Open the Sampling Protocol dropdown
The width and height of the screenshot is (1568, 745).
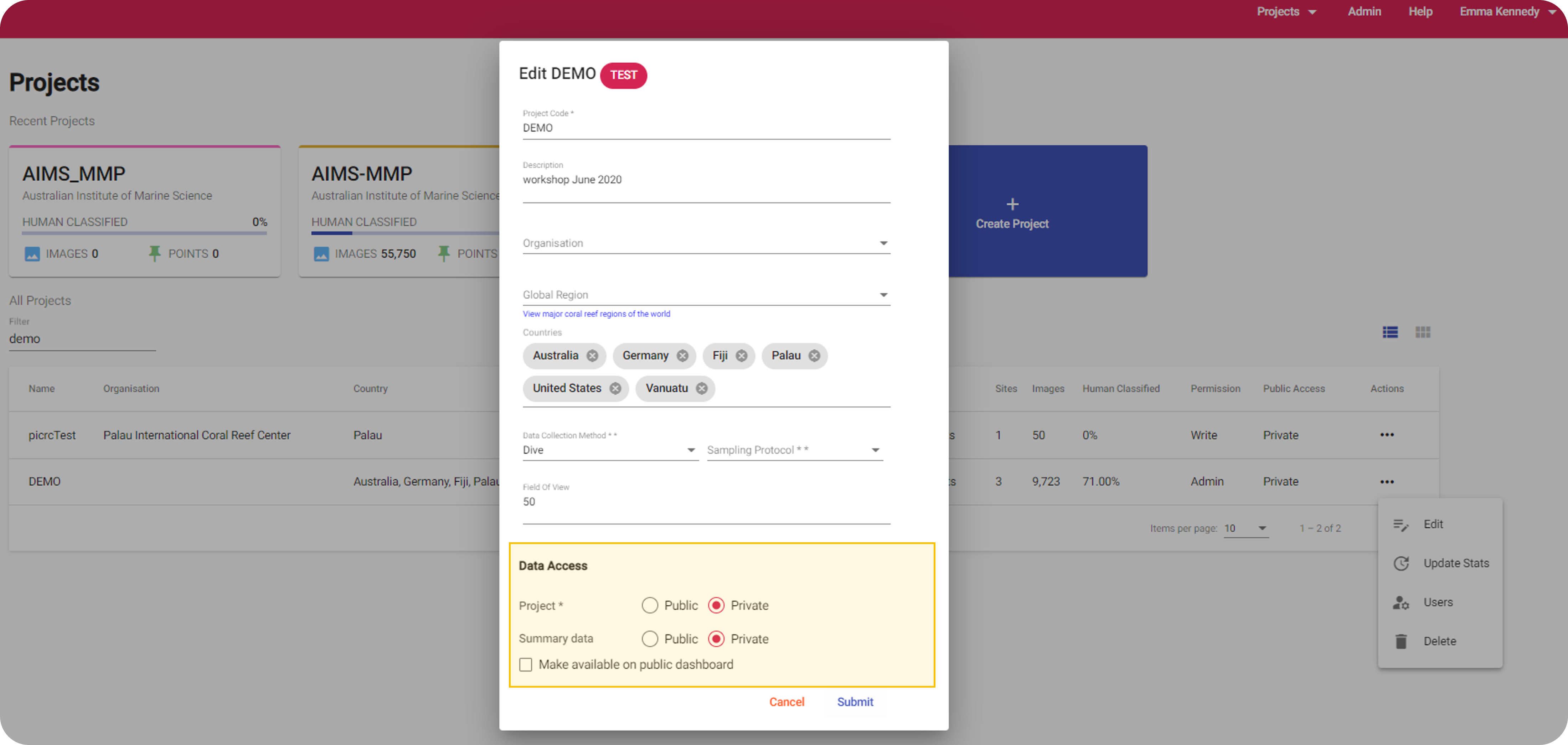(794, 450)
